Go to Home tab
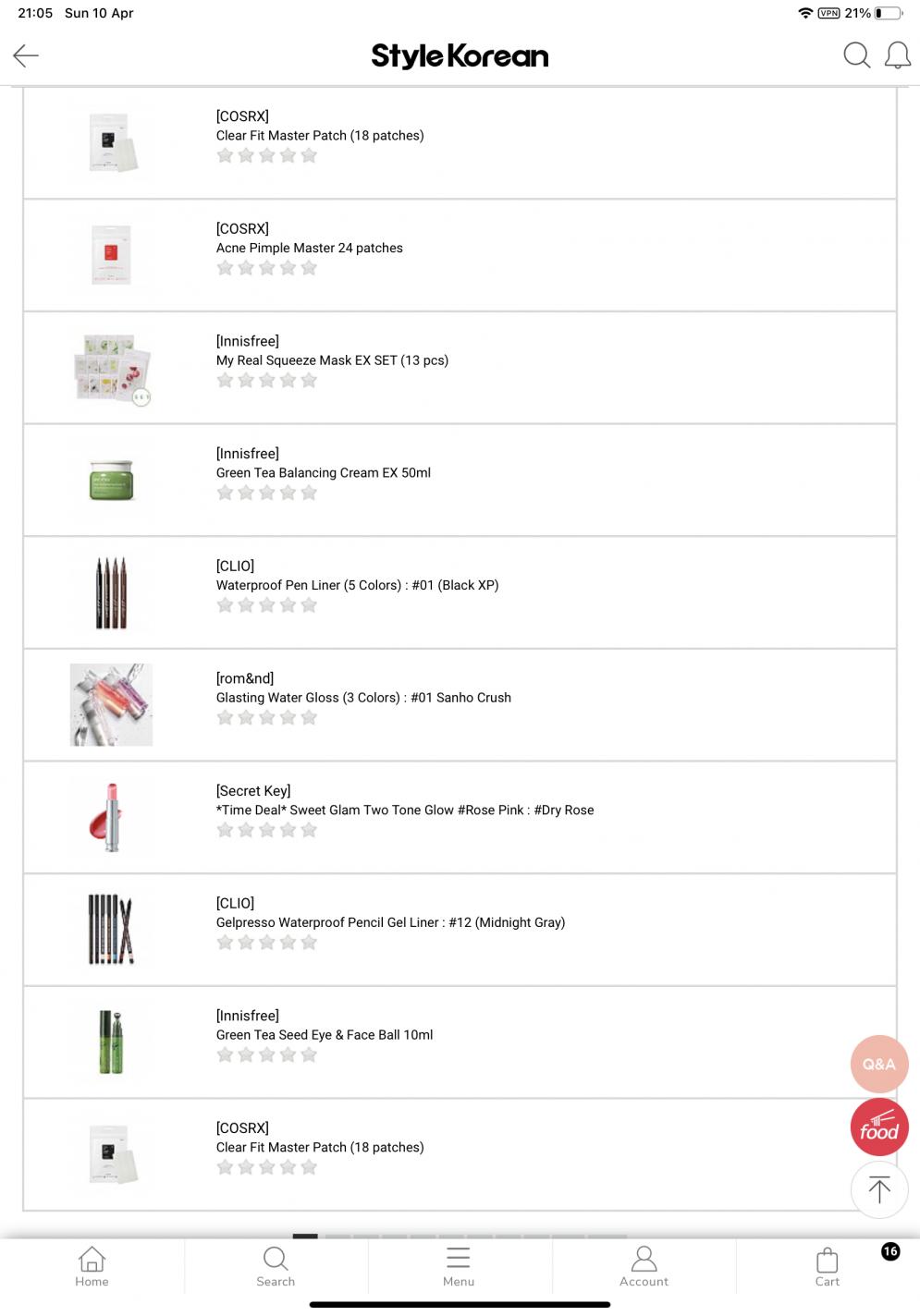 [x=92, y=1267]
